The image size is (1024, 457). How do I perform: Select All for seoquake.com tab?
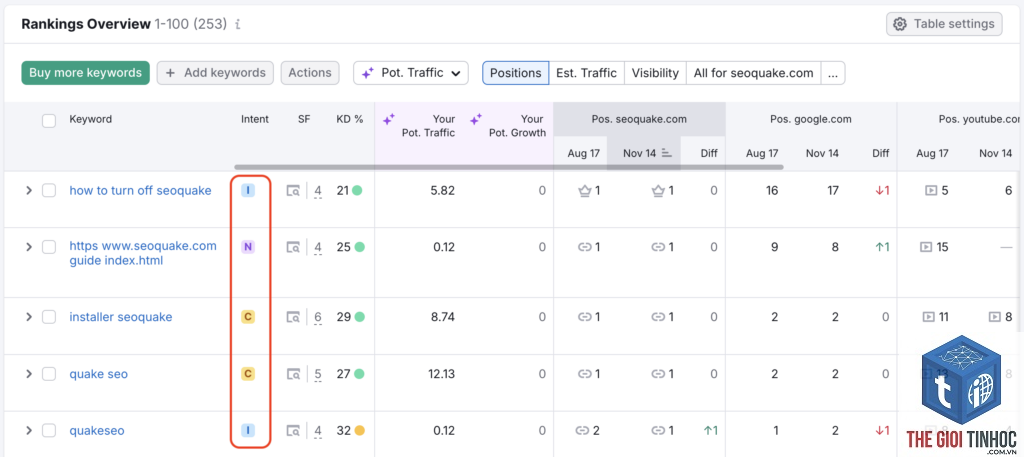pos(754,72)
